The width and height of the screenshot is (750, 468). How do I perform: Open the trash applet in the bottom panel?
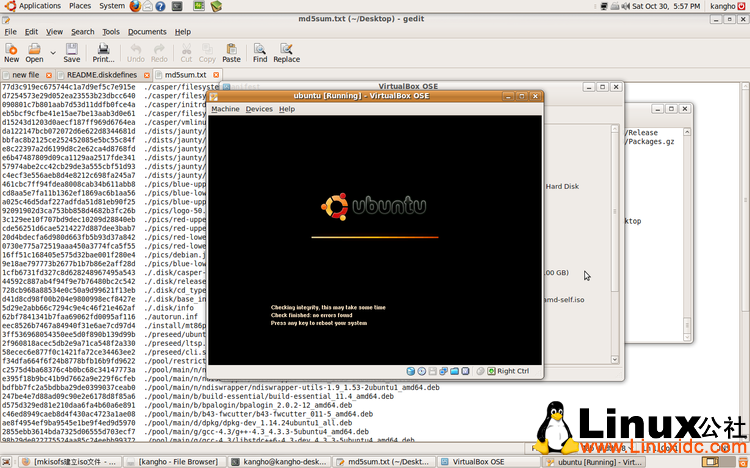(743, 462)
